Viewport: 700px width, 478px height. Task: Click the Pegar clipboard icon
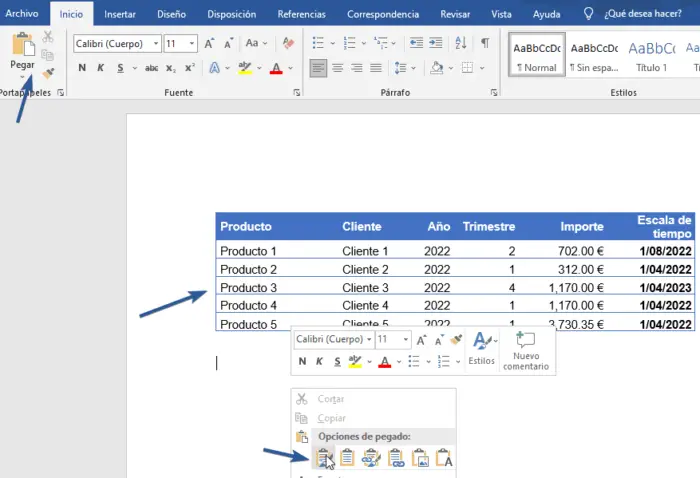(23, 45)
